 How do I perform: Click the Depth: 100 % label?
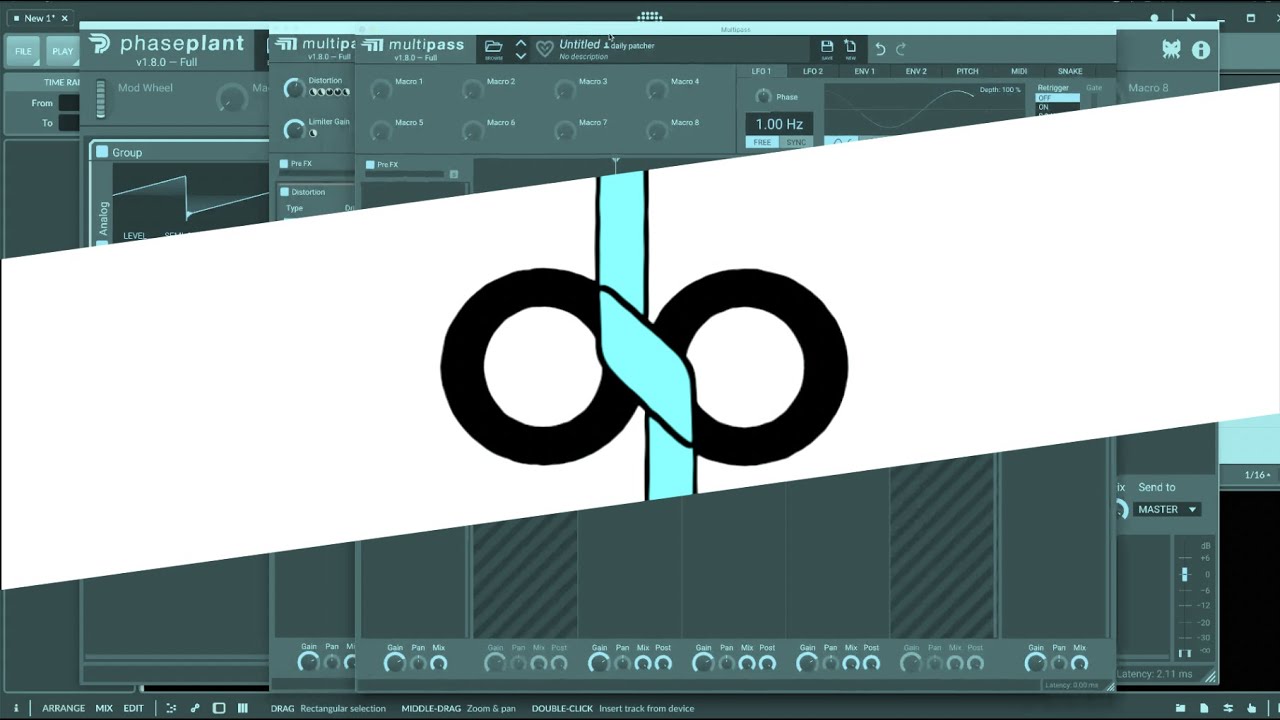[x=1000, y=90]
